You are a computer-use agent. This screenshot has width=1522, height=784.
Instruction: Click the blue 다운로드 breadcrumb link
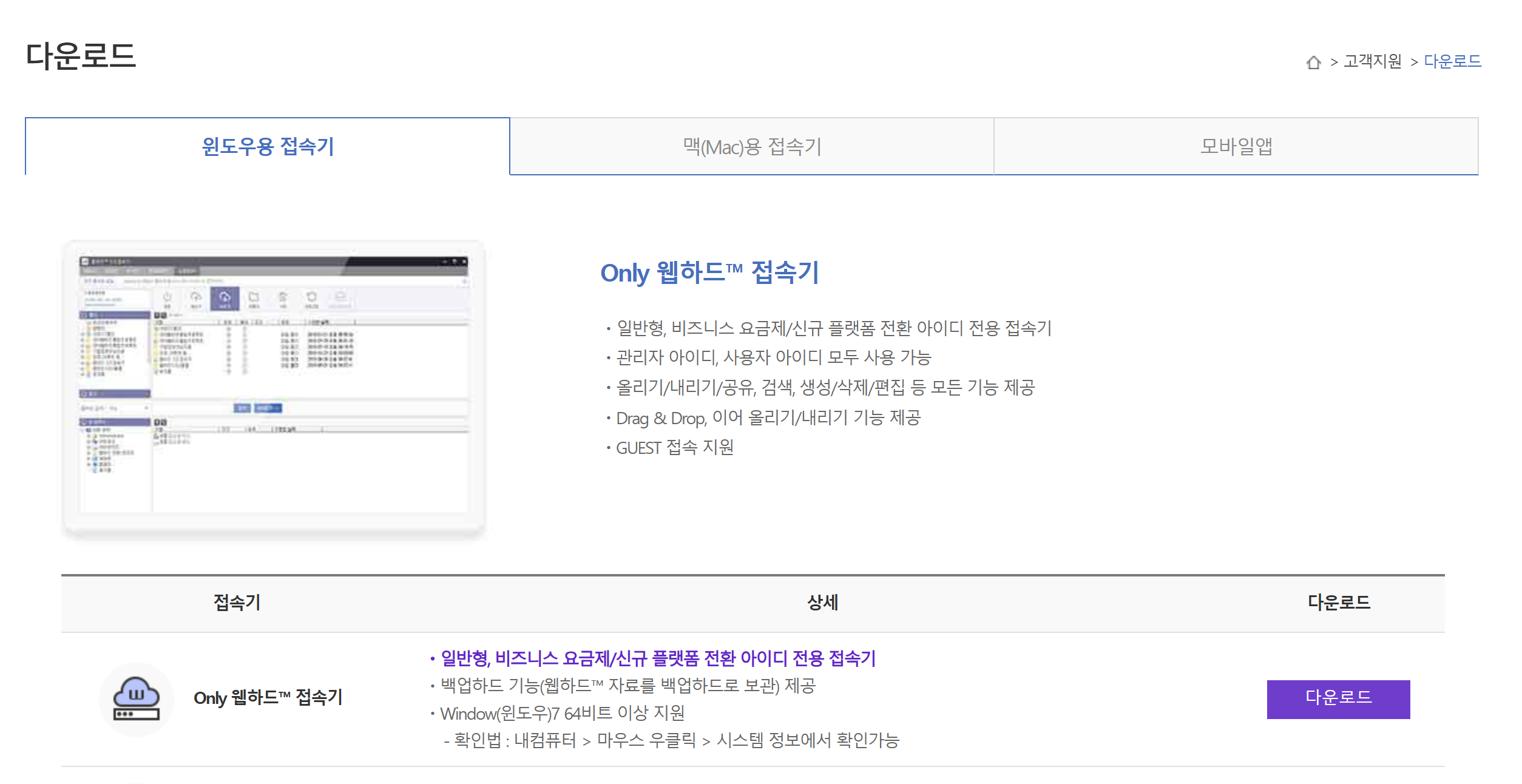pos(1452,61)
